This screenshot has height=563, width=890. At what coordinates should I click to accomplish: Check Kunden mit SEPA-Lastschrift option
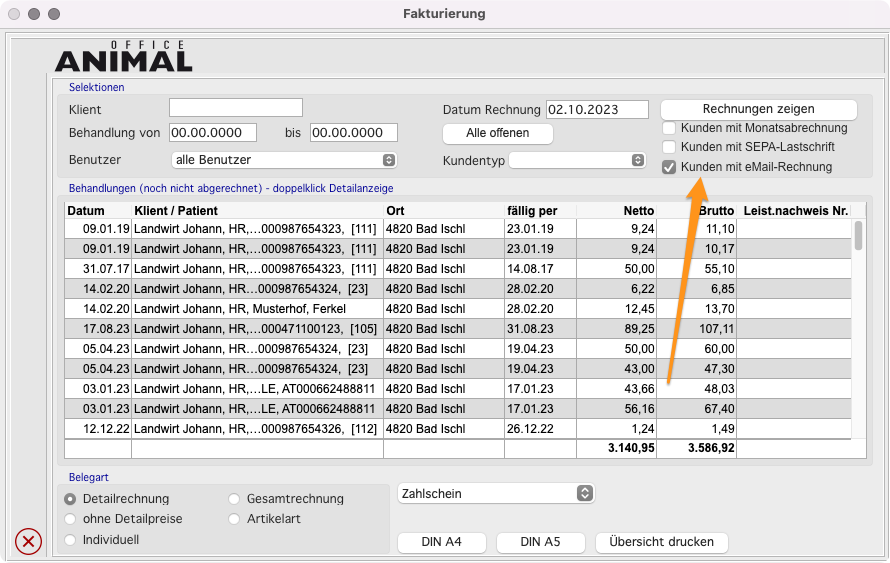(669, 147)
